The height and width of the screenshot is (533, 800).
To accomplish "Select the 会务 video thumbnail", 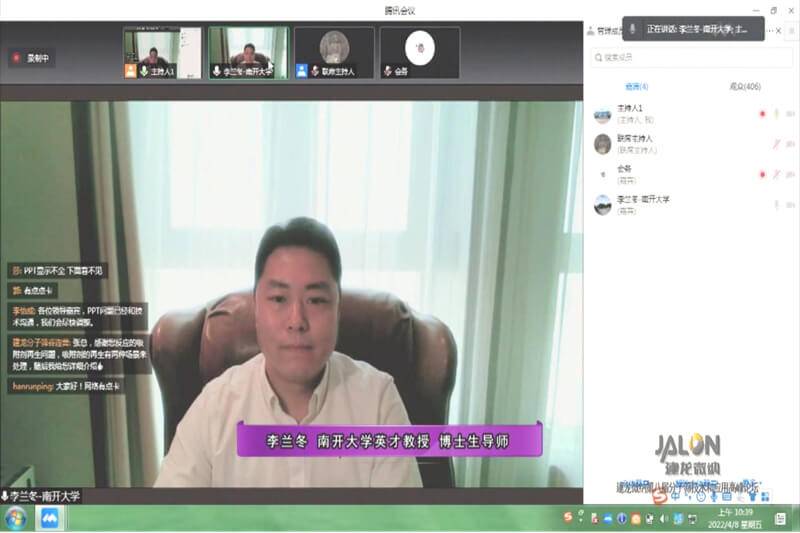I will pos(419,52).
